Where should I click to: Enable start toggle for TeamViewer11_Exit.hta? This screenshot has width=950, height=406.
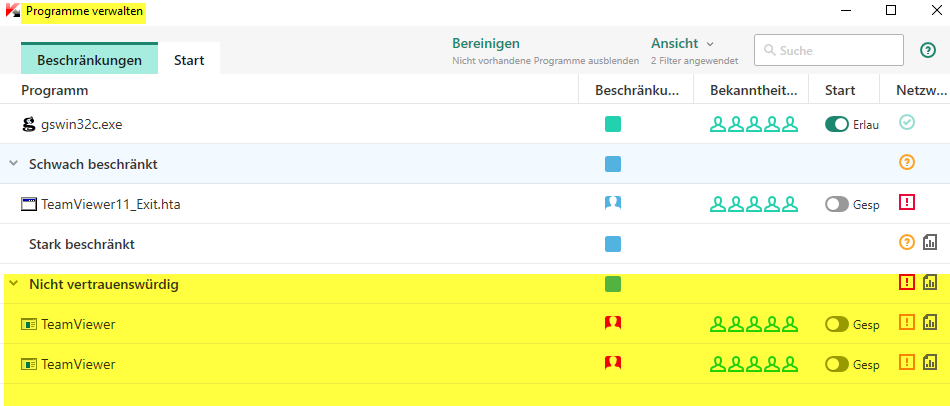pos(836,204)
